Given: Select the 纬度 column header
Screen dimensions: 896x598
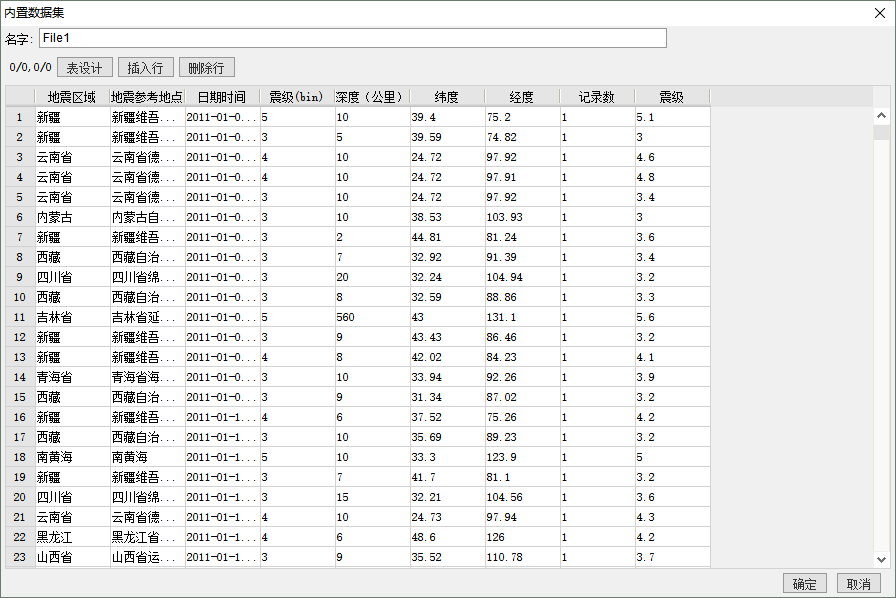Looking at the screenshot, I should click(x=447, y=97).
